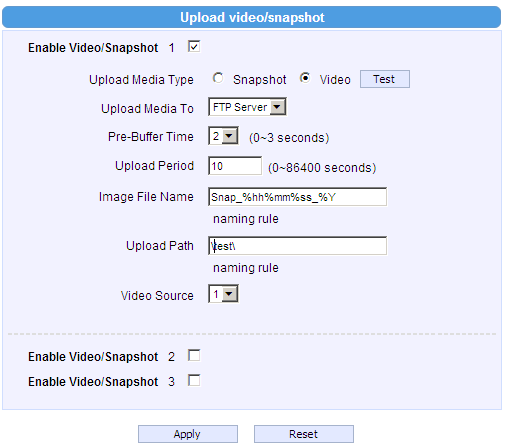Click the Video Source arrow icon

pyautogui.click(x=229, y=294)
